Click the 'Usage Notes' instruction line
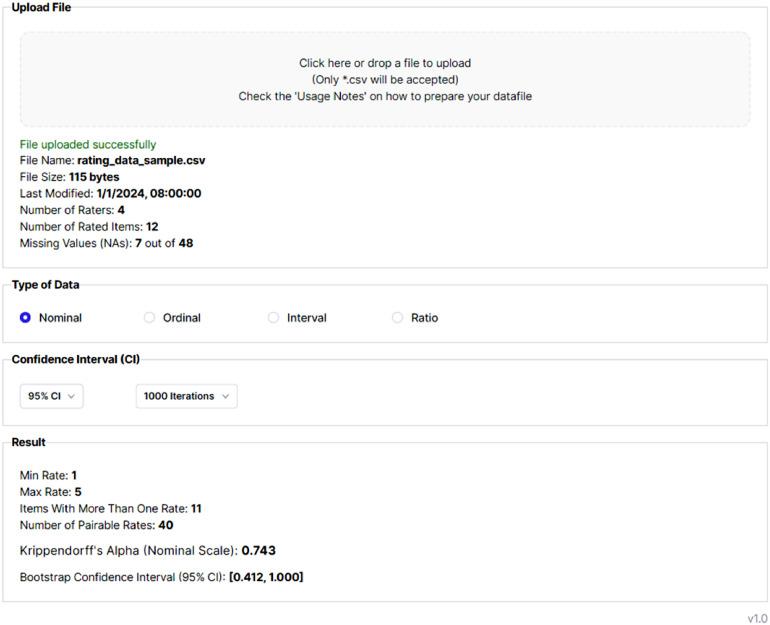The width and height of the screenshot is (770, 625). [x=385, y=97]
